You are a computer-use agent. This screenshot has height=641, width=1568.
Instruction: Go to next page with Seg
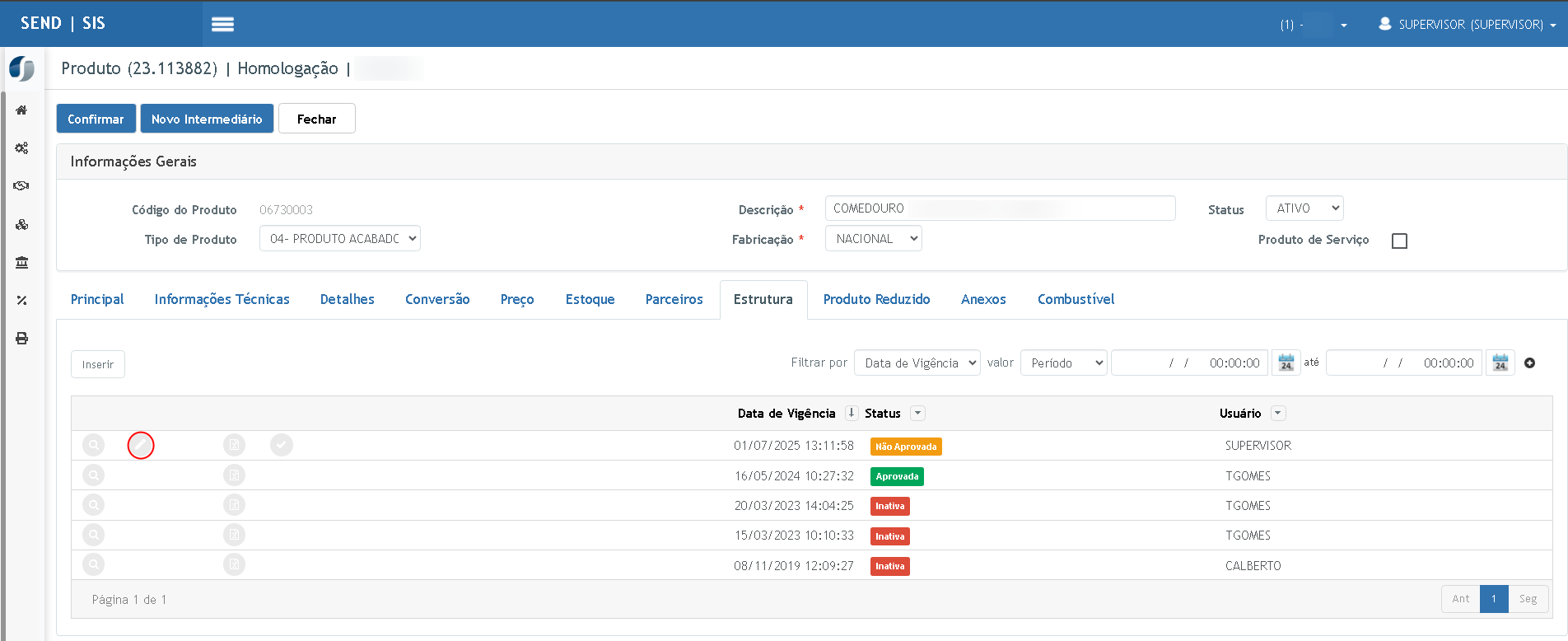[1528, 599]
